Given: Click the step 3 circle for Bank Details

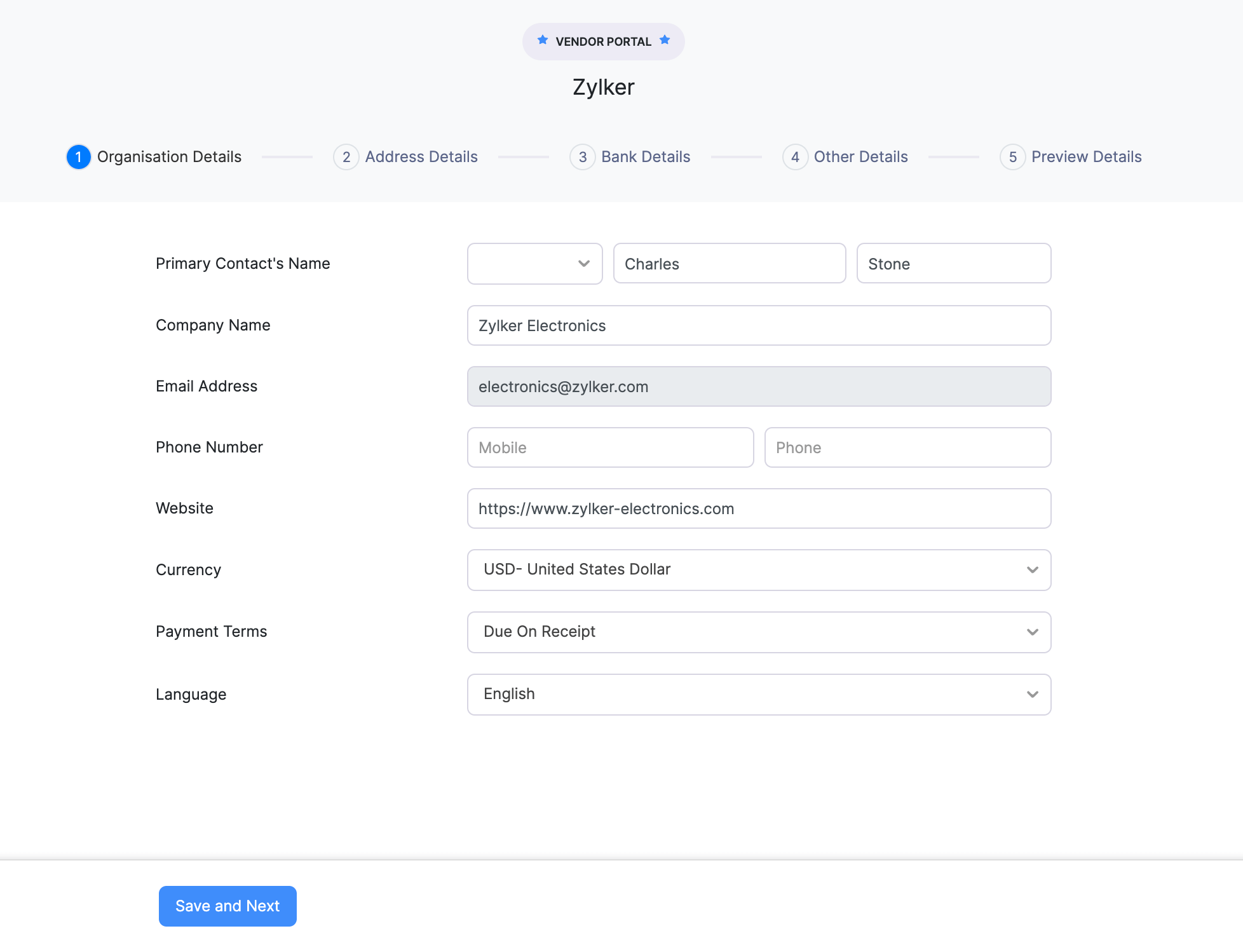Looking at the screenshot, I should point(582,157).
